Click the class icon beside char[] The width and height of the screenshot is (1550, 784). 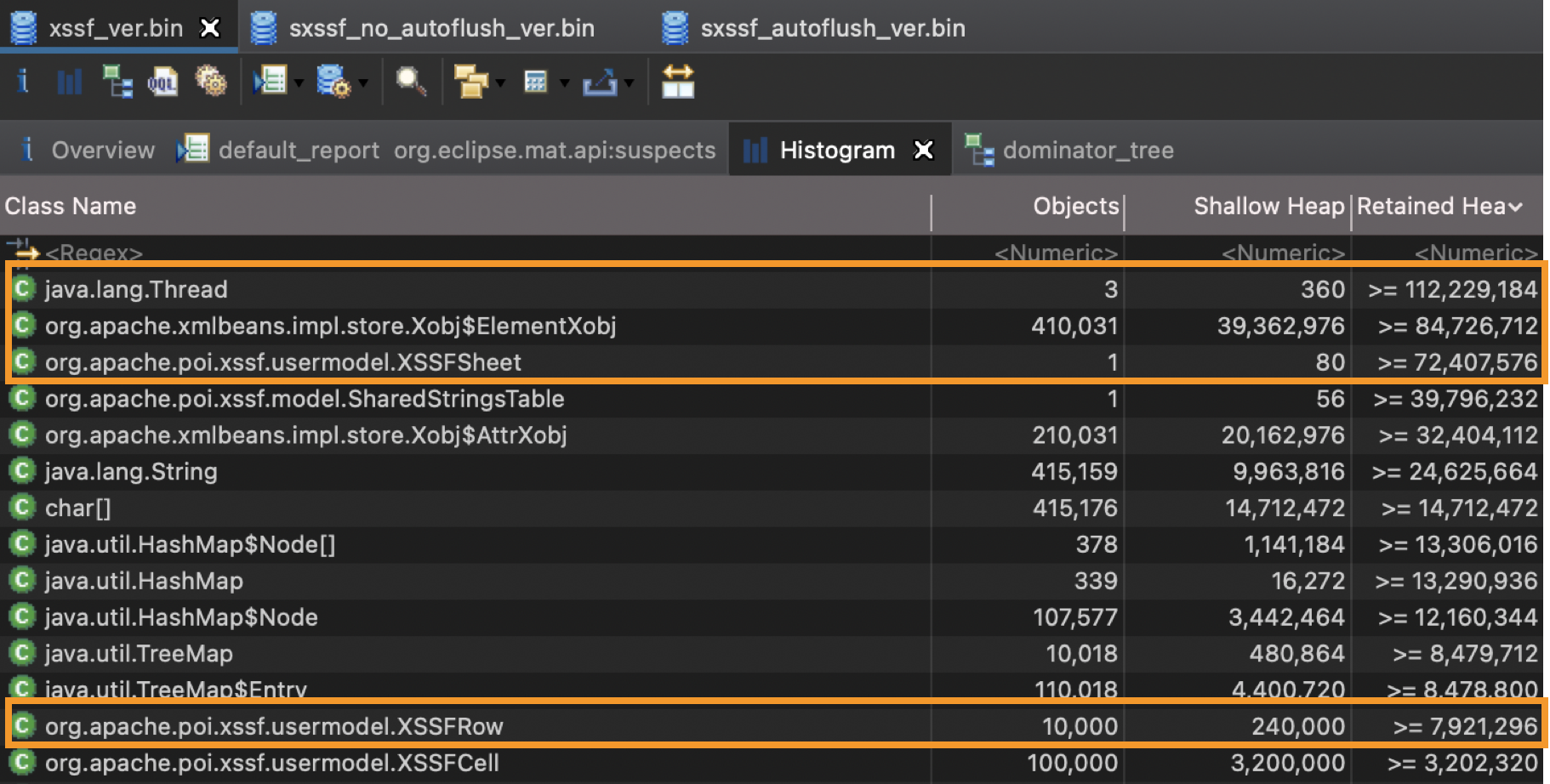23,508
